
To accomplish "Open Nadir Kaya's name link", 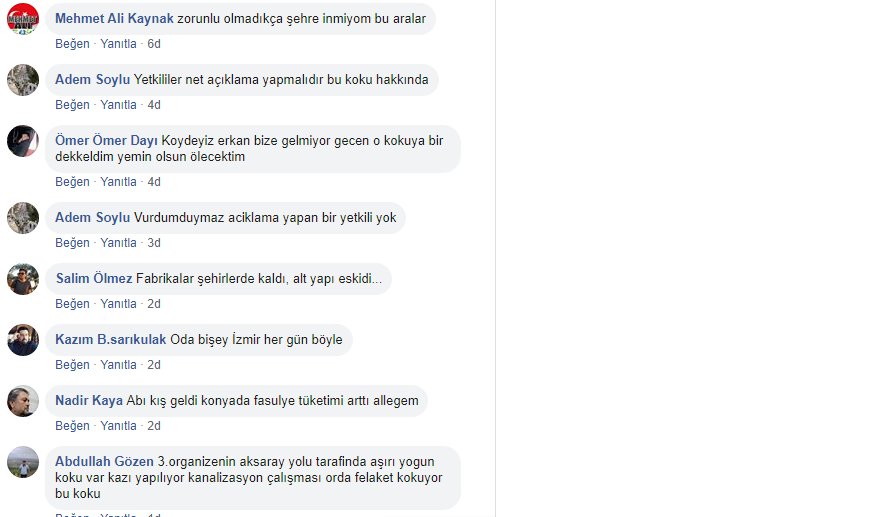I will (x=89, y=401).
